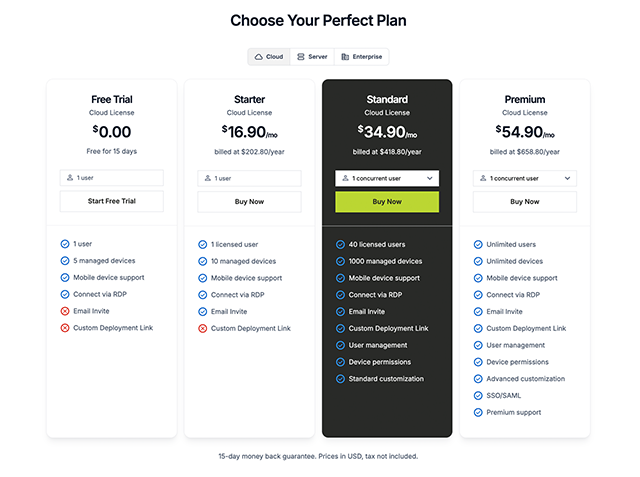Expand the Premium plan concurrent user dropdown

pyautogui.click(x=525, y=178)
